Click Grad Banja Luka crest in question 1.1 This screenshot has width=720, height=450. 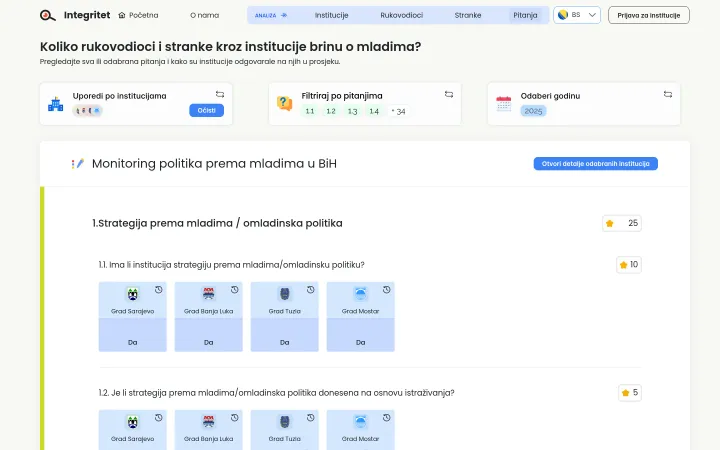click(x=208, y=294)
